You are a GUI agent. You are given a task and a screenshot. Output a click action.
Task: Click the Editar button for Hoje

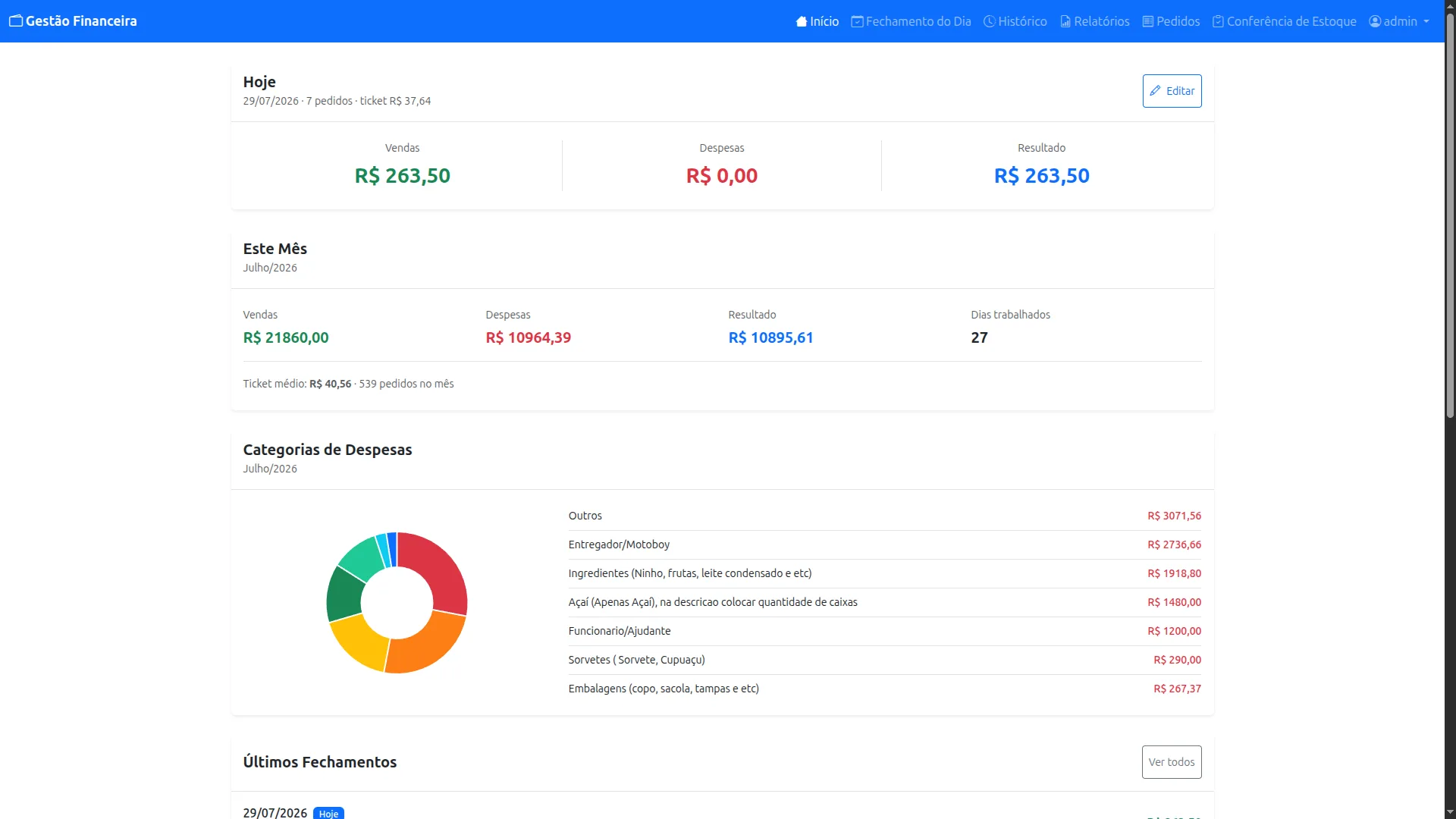click(1172, 91)
